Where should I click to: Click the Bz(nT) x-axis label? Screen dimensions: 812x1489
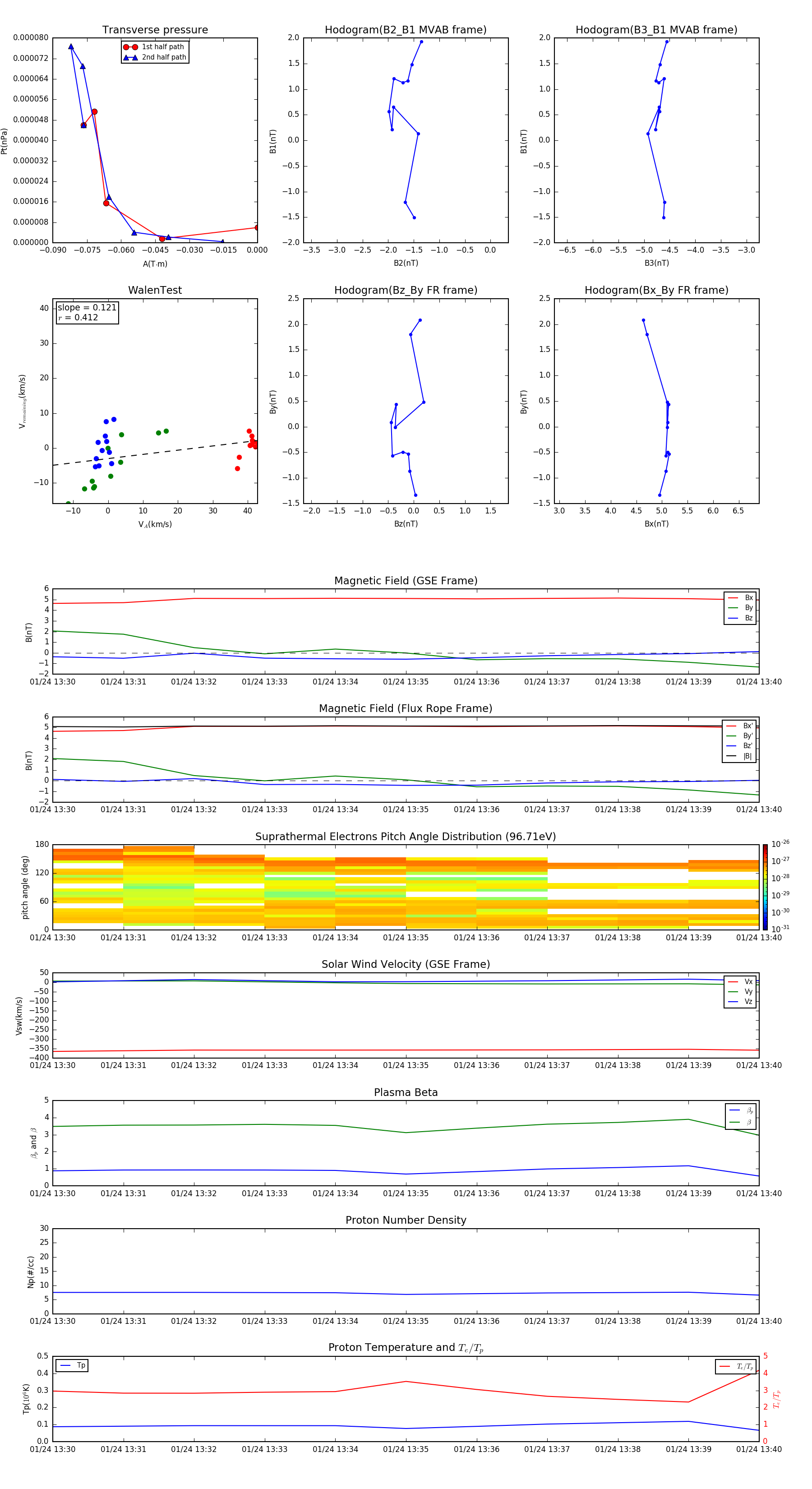coord(406,524)
